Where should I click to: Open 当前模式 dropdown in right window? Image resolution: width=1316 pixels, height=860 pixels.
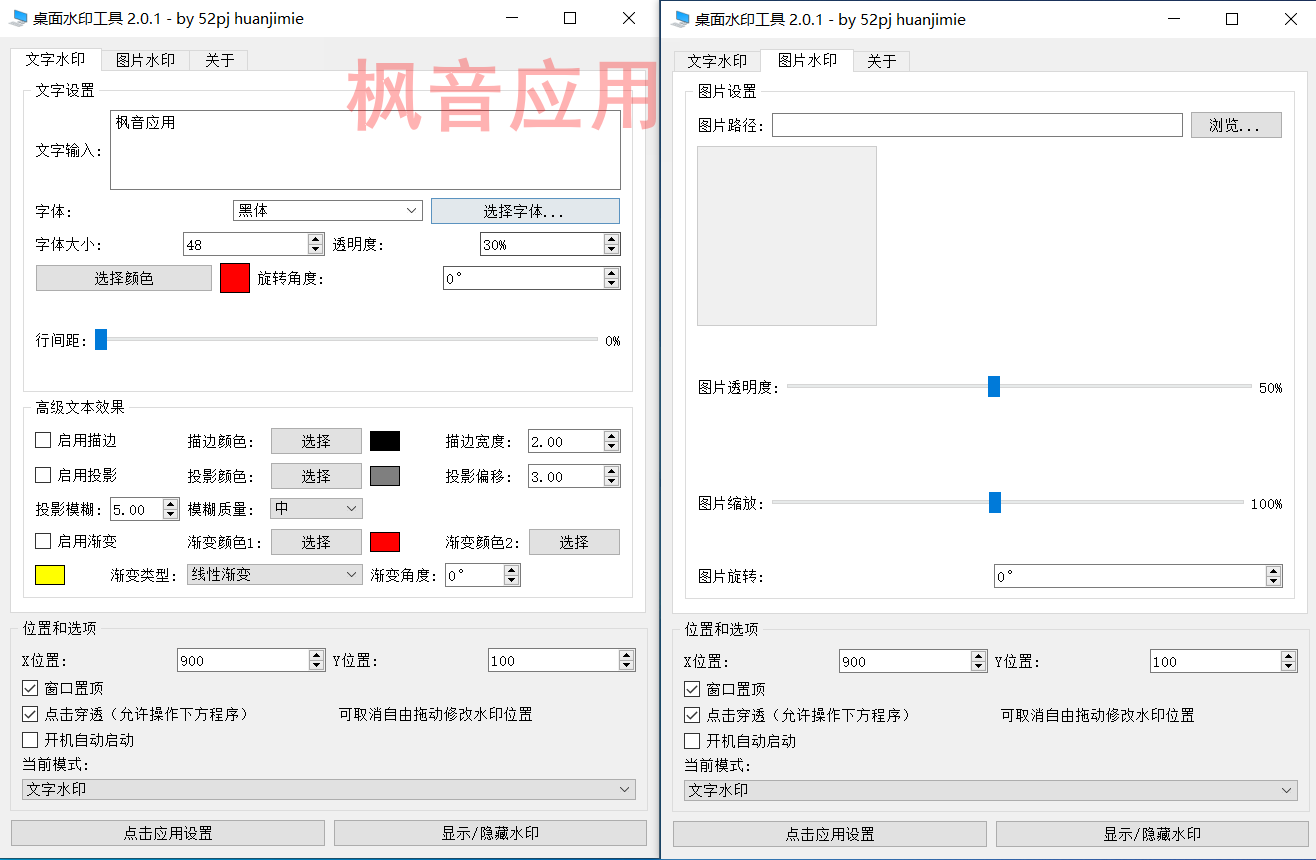pos(991,790)
